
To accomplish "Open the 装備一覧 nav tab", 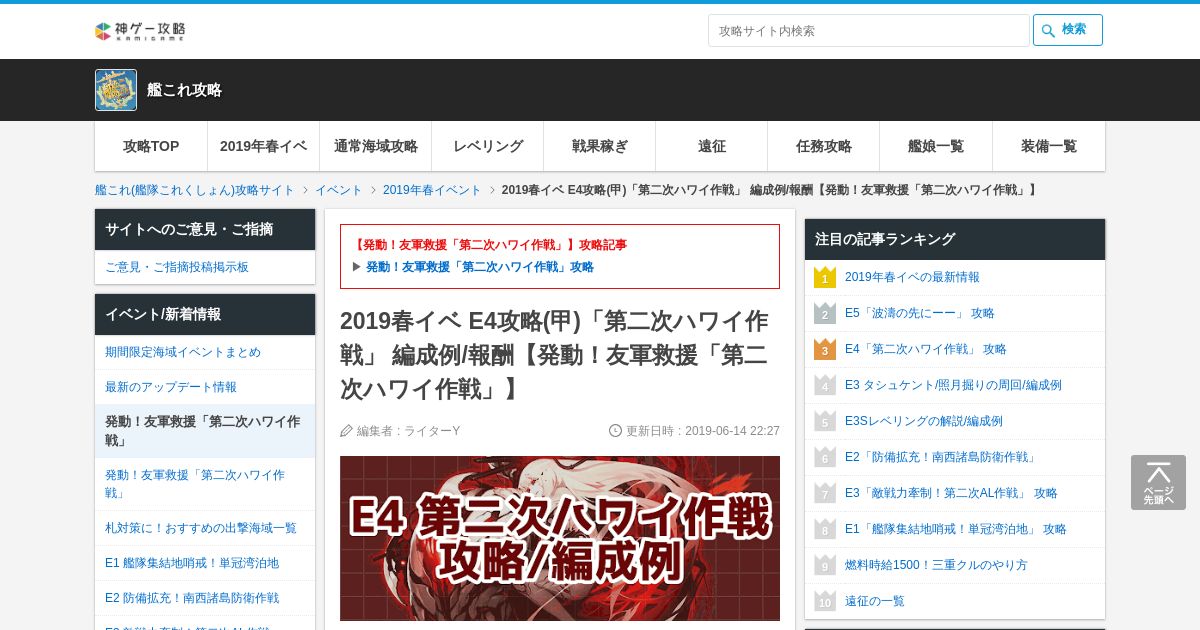I will pos(1049,146).
